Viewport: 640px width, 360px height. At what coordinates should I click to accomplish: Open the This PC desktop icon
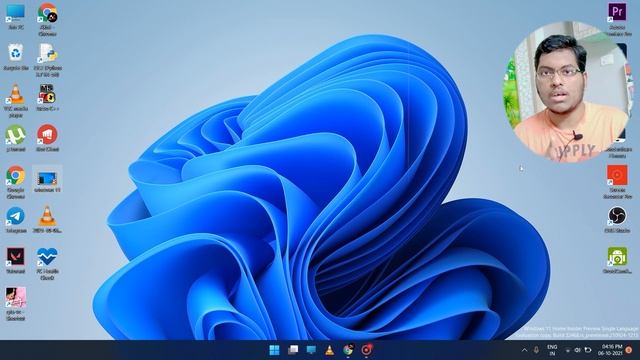coord(16,17)
